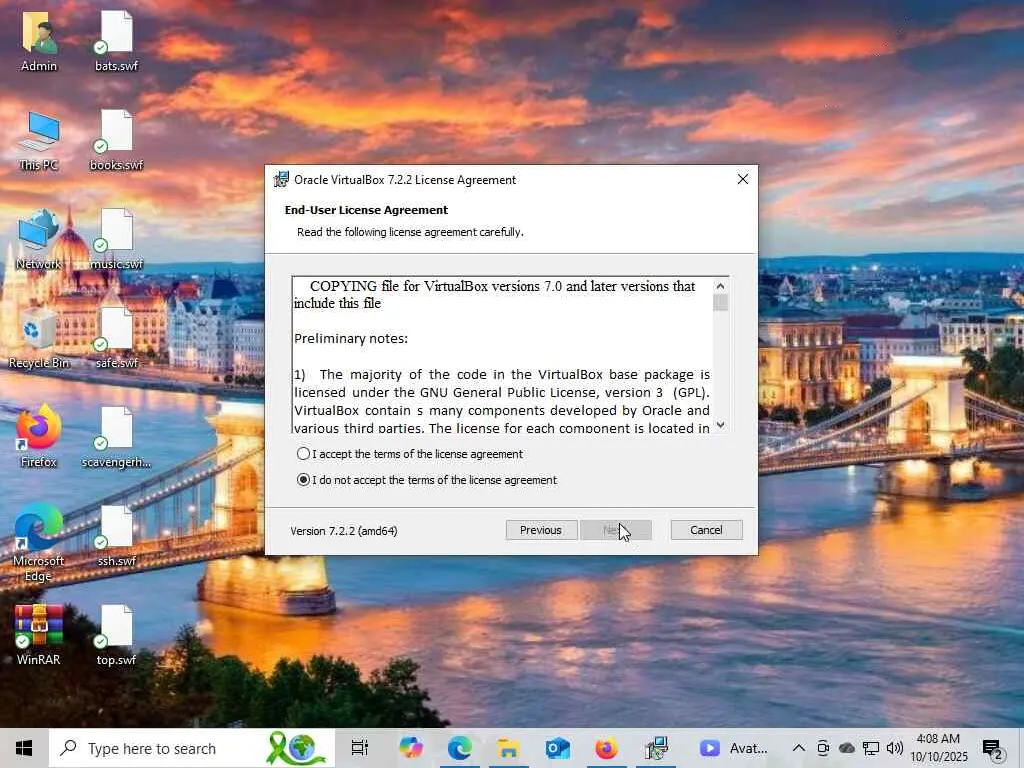
Task: Open Firefox from the taskbar
Action: 607,748
